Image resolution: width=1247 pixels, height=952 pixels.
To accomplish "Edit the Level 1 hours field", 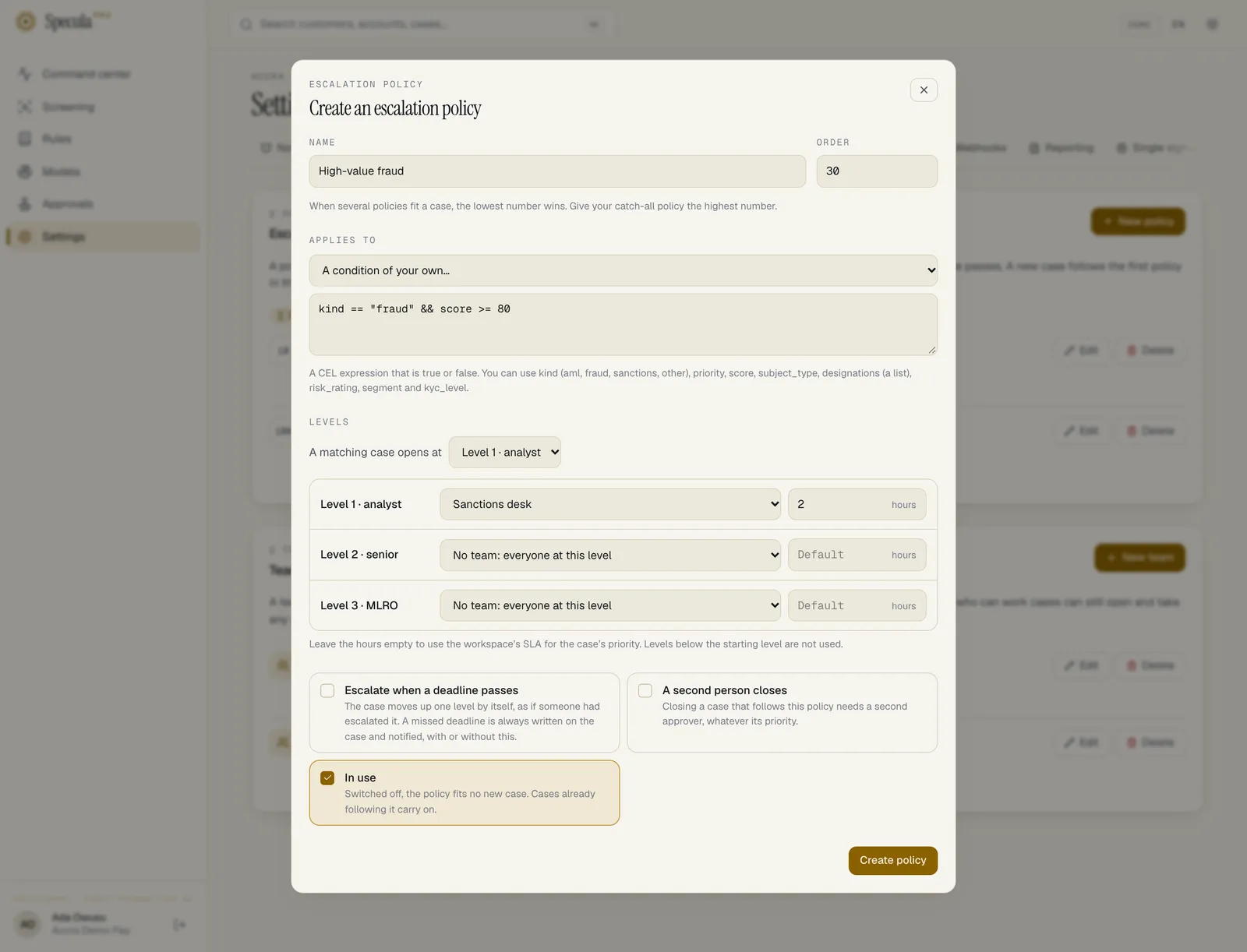I will click(x=857, y=504).
